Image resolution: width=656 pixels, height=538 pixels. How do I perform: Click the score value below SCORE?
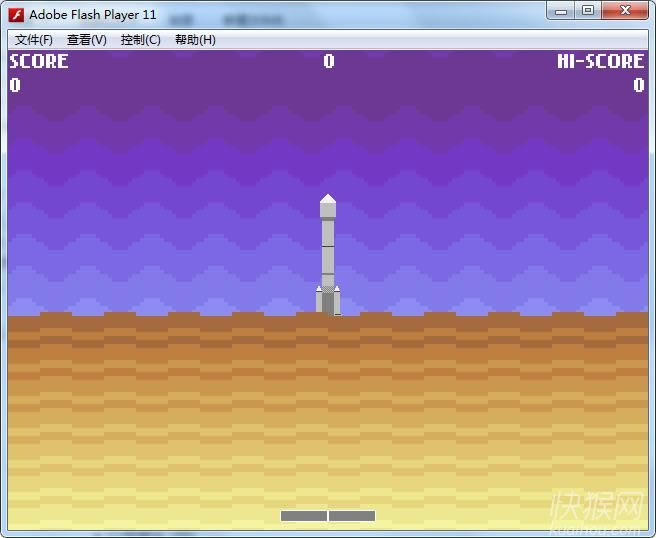pos(15,85)
